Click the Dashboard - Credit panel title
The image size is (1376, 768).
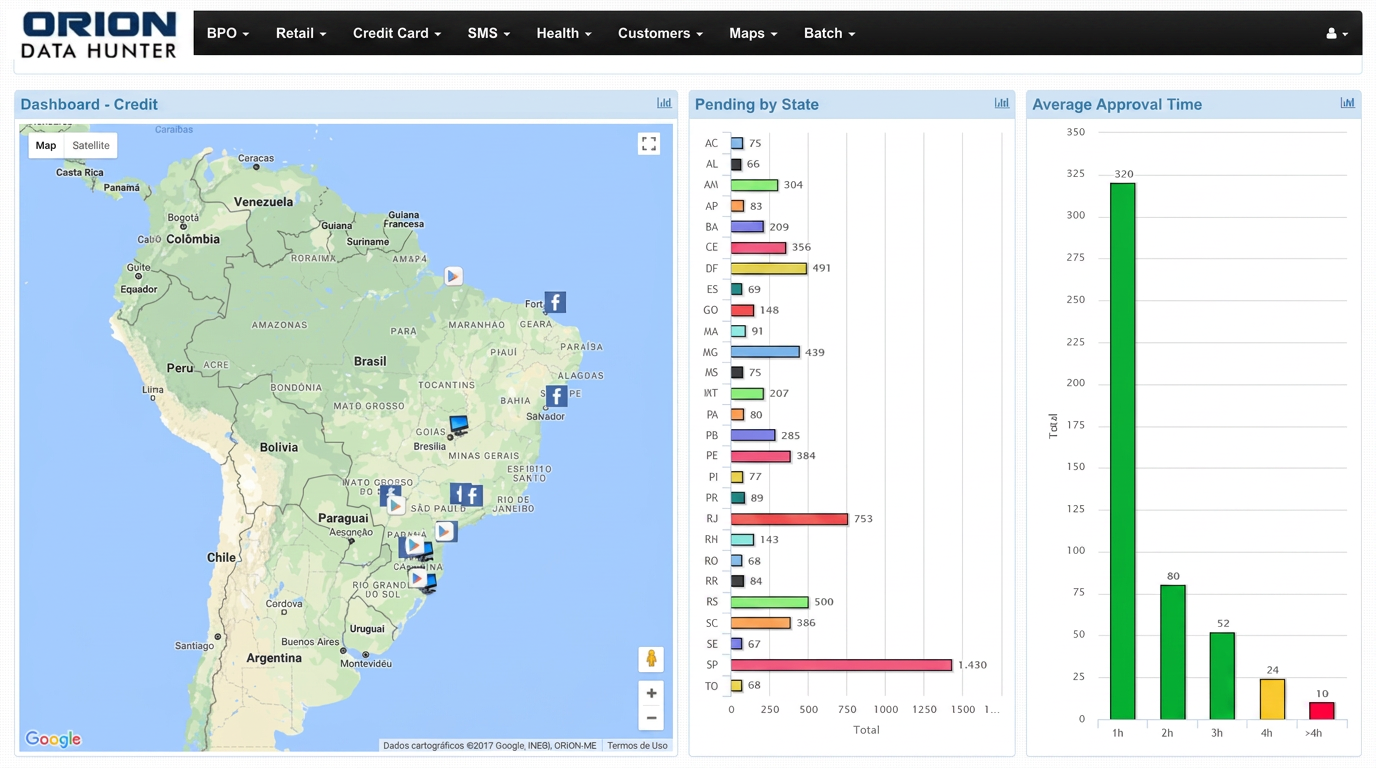tap(89, 104)
